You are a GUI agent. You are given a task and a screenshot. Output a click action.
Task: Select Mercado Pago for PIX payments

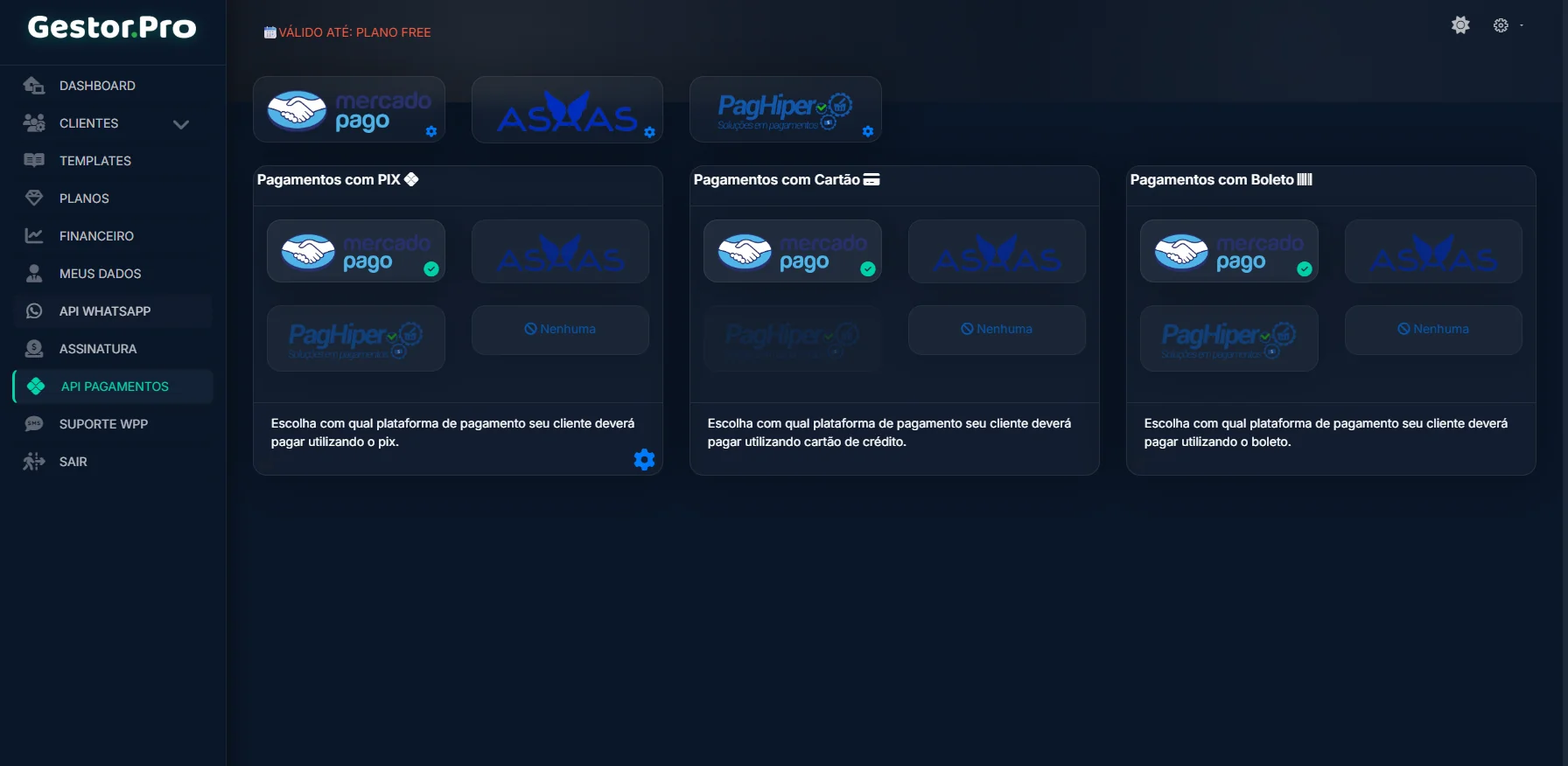[x=355, y=252]
